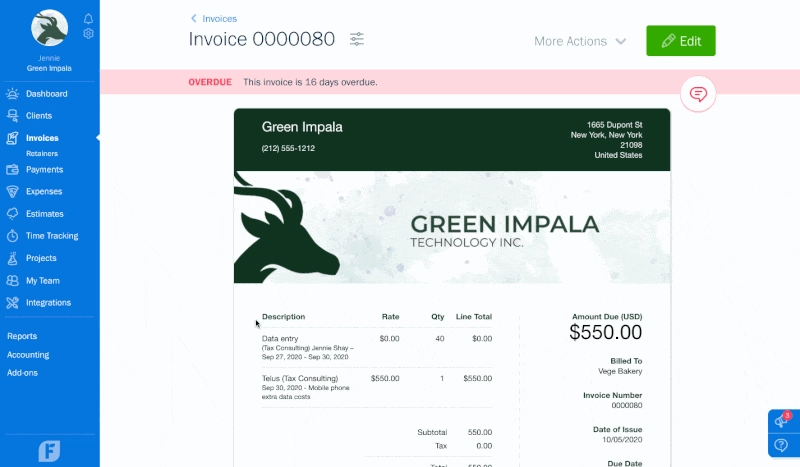Click the Line Total column header
Image resolution: width=800 pixels, height=467 pixels.
pyautogui.click(x=473, y=316)
